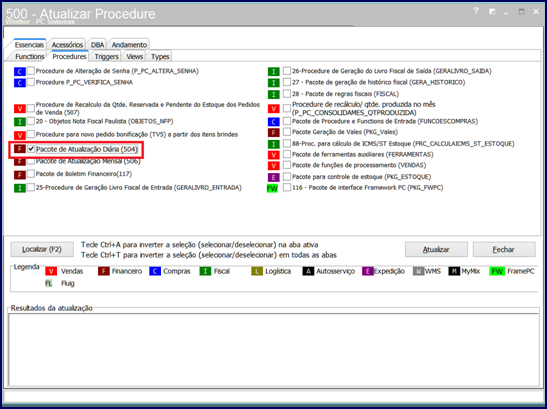Check 116 - Pacote de interface Framework PC
547x409 pixels.
[287, 187]
